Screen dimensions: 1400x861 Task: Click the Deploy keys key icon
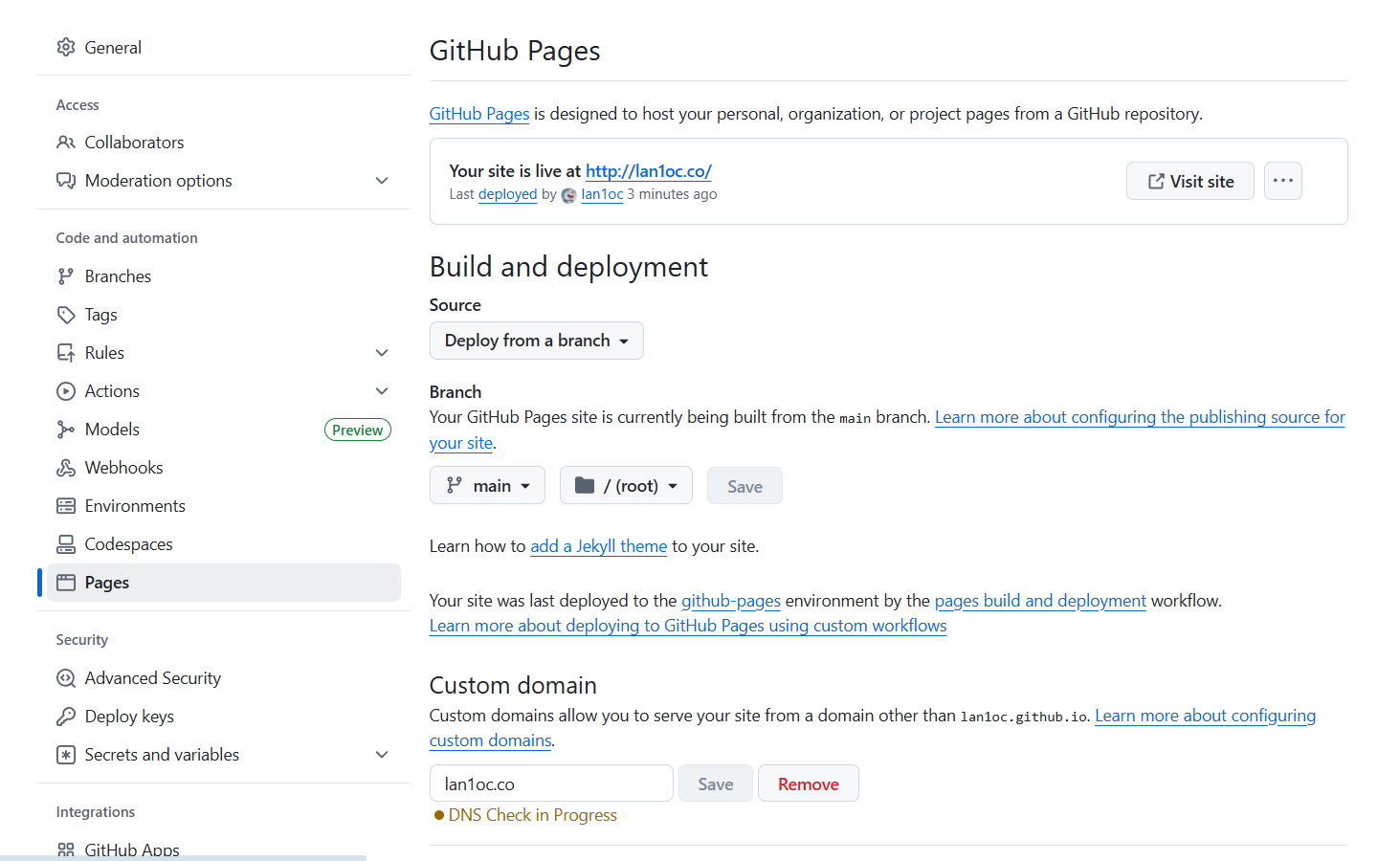click(x=66, y=717)
